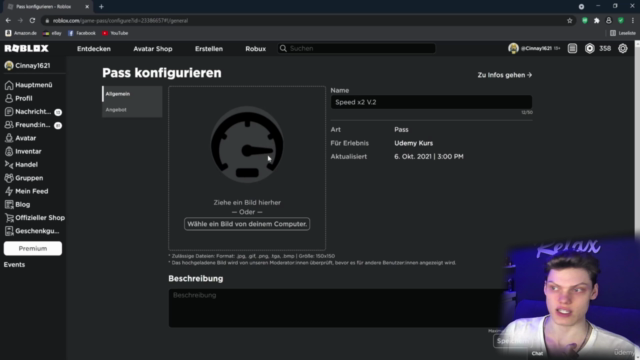The image size is (640, 360).
Task: Click the browser back arrow
Action: click(x=8, y=20)
